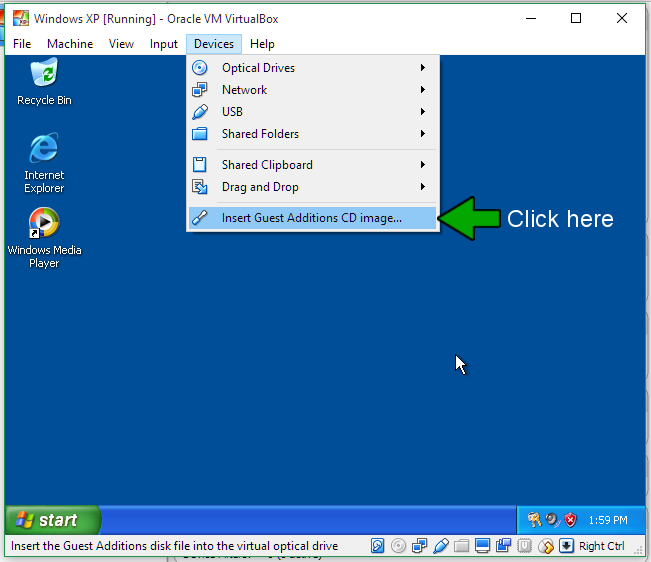Click the CPU virtualization chip status icon

[x=524, y=546]
